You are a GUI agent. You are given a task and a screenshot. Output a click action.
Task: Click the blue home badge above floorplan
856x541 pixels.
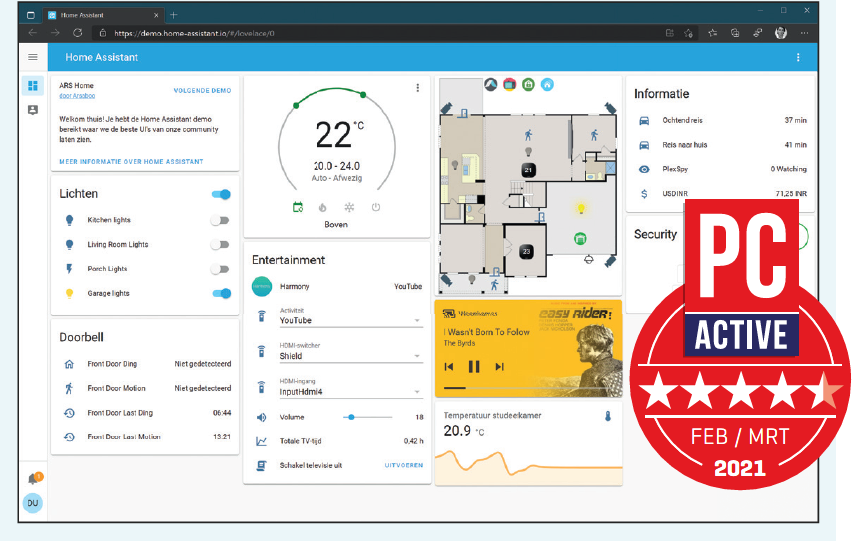tap(547, 84)
